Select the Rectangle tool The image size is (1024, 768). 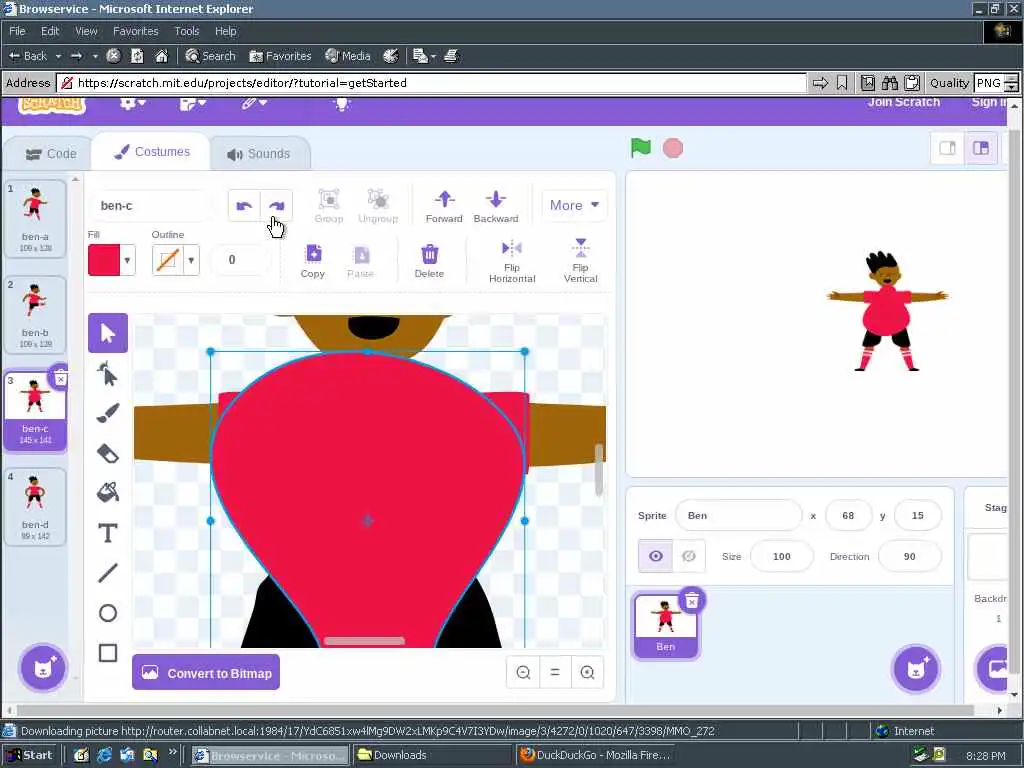coord(108,653)
